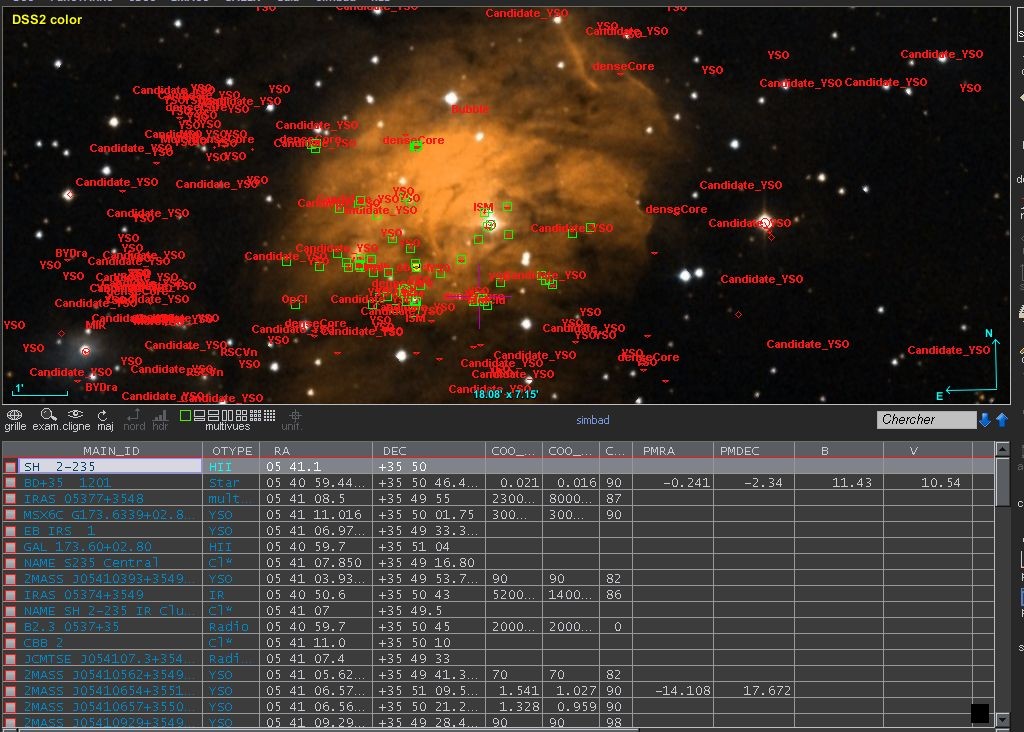Screen dimensions: 1024x732
Task: Open the NAME S235 Central object link
Action: point(91,563)
